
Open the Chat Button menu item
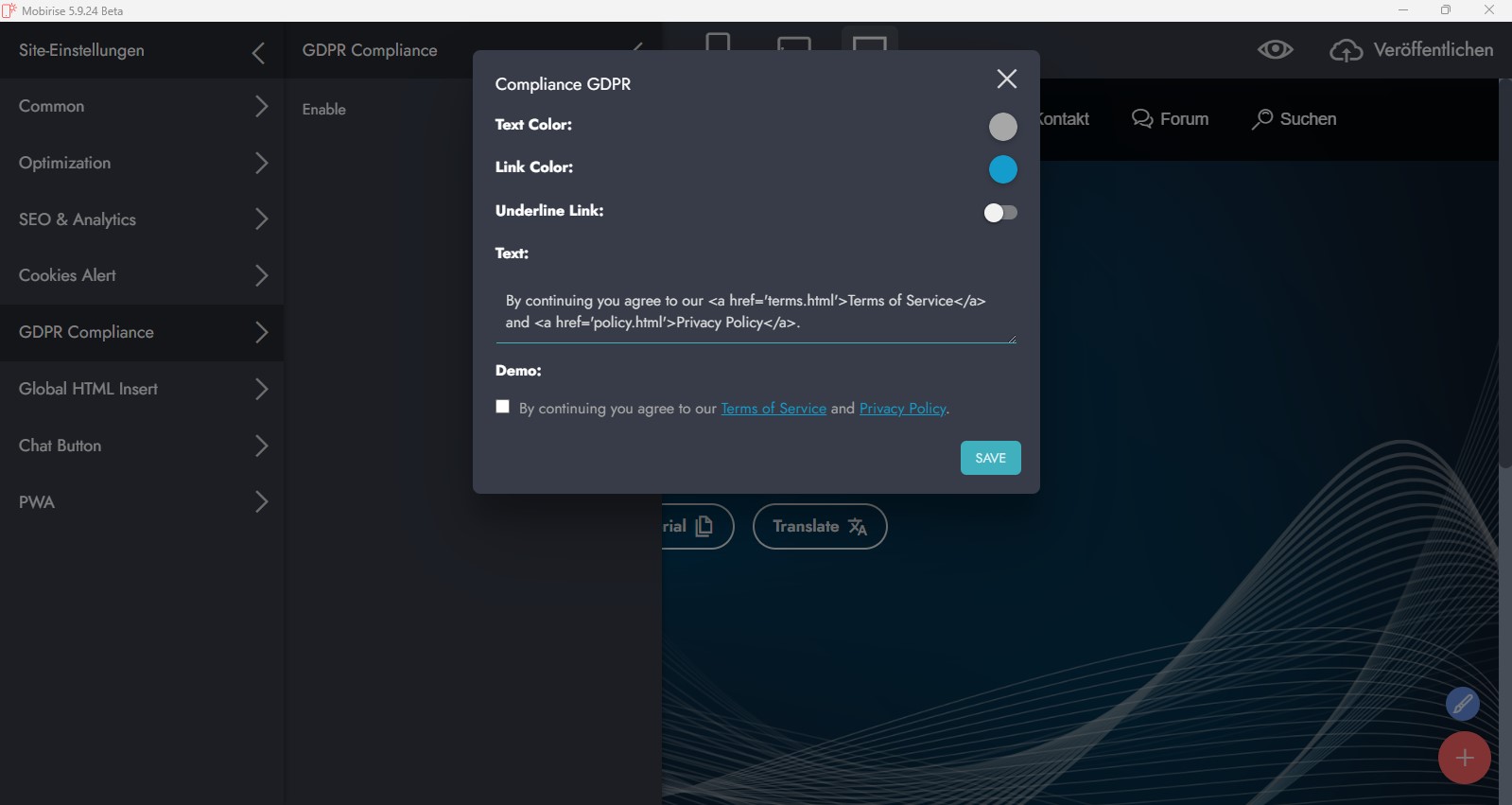coord(61,446)
